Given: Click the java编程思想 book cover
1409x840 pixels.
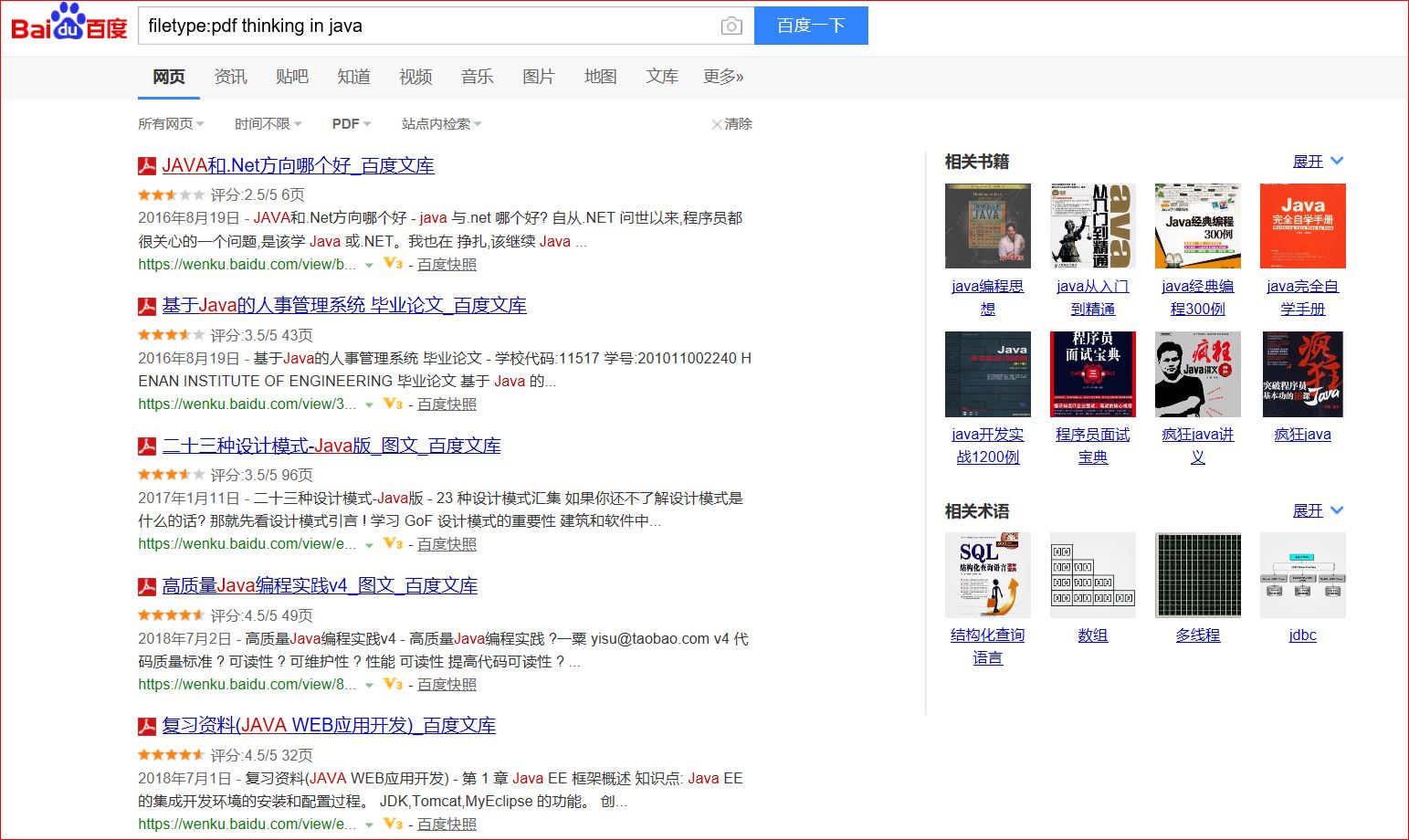Looking at the screenshot, I should [988, 226].
